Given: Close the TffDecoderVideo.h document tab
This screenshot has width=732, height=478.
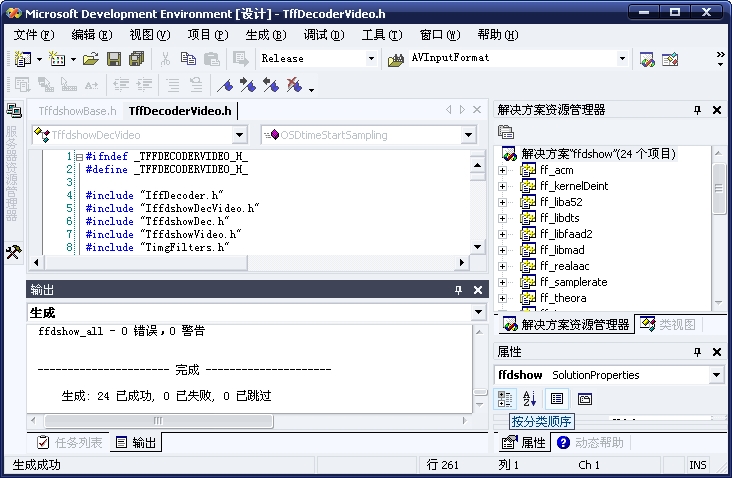Looking at the screenshot, I should [477, 110].
